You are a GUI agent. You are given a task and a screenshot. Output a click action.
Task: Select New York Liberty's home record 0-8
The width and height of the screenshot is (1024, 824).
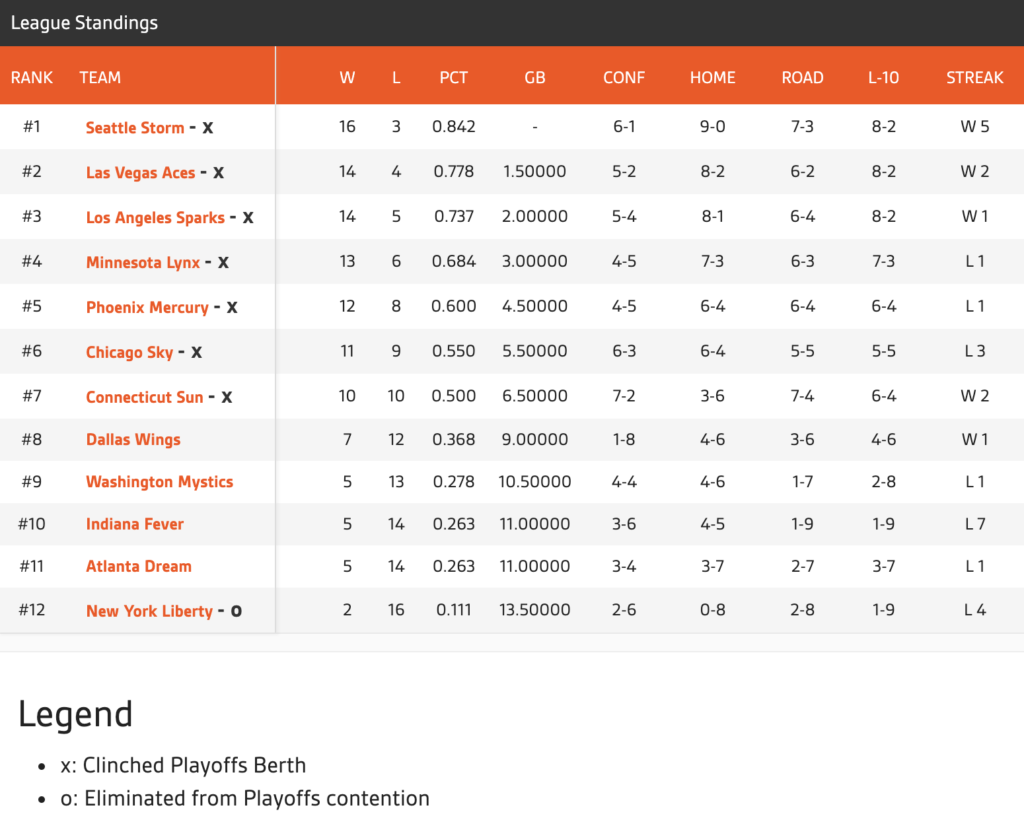pyautogui.click(x=712, y=610)
